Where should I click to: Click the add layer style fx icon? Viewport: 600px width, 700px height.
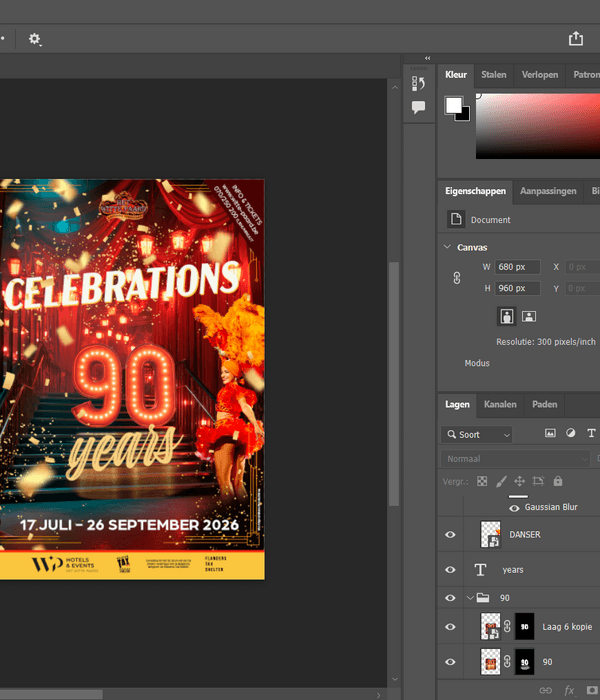point(570,690)
